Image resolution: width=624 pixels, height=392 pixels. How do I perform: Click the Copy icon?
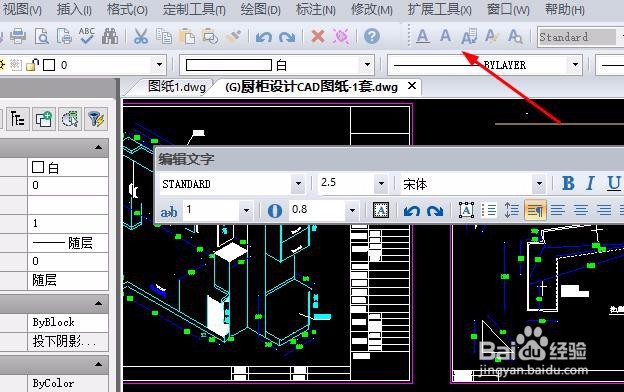pyautogui.click(x=164, y=36)
